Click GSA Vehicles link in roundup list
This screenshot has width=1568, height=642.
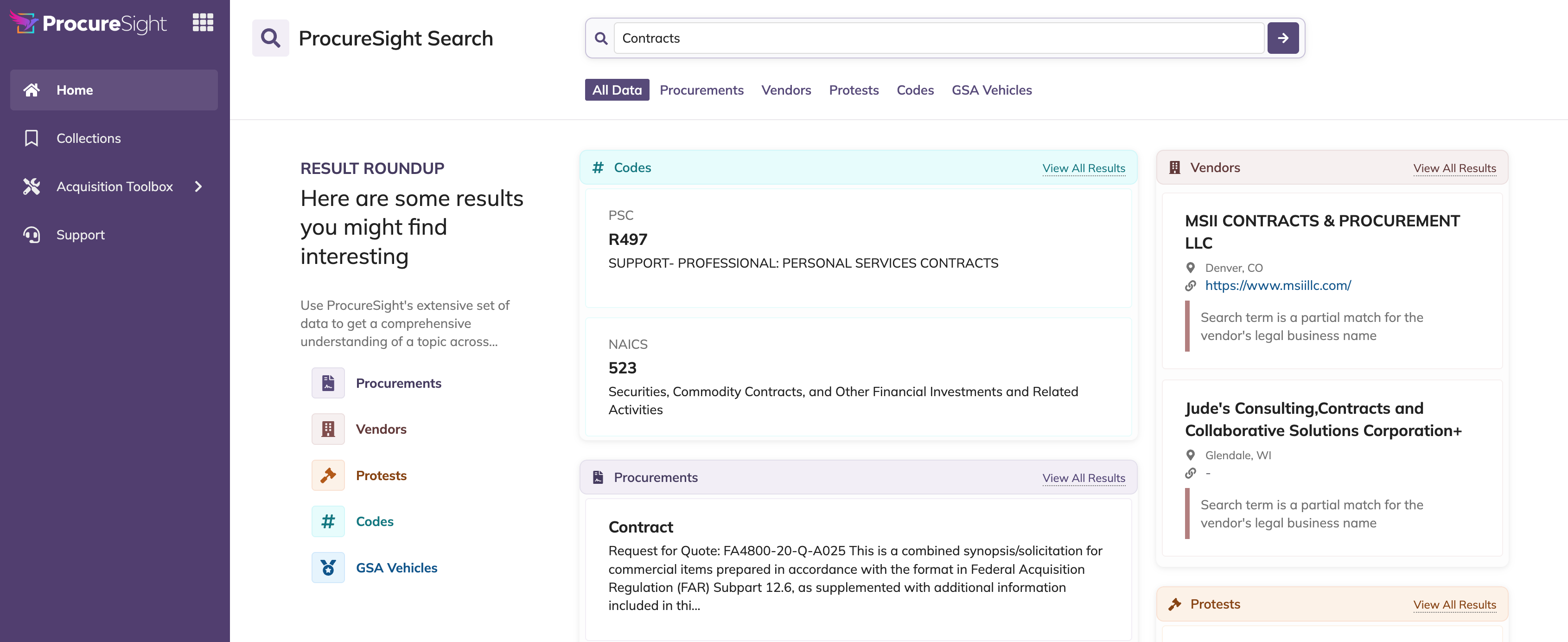pos(396,568)
